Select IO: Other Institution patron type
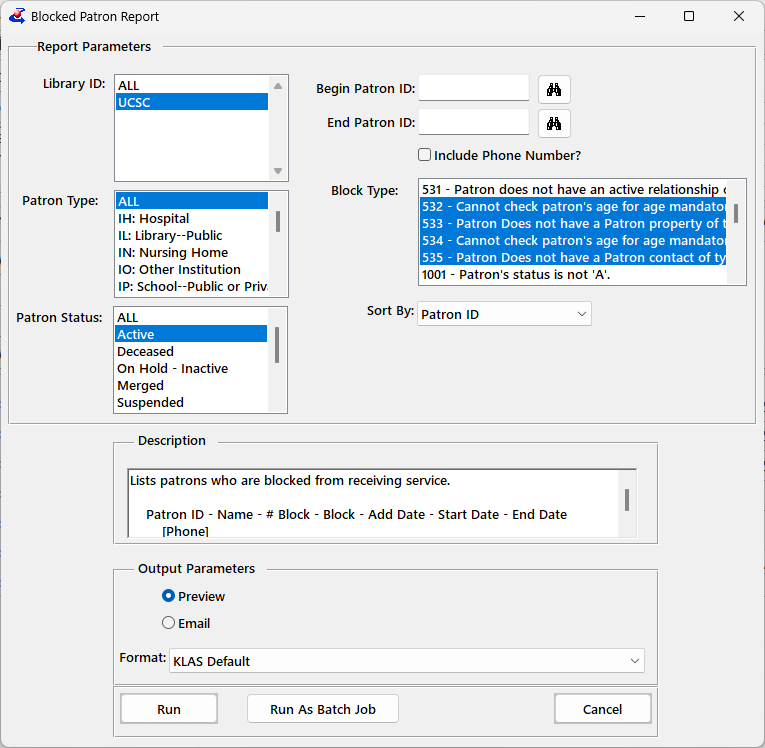Image resolution: width=765 pixels, height=748 pixels. coord(192,269)
